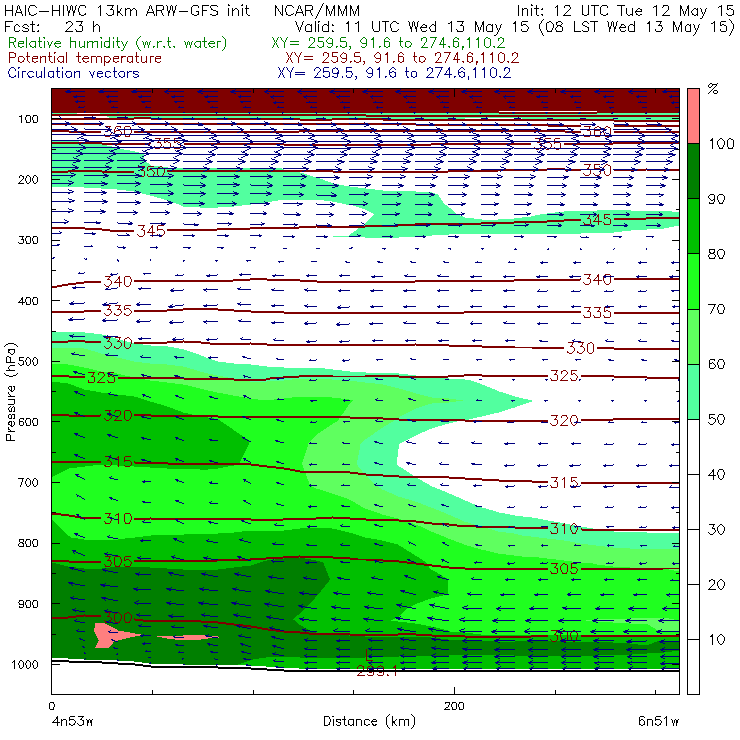Click the left-hand "310" isentrope label
This screenshot has width=740, height=740.
coord(118,519)
